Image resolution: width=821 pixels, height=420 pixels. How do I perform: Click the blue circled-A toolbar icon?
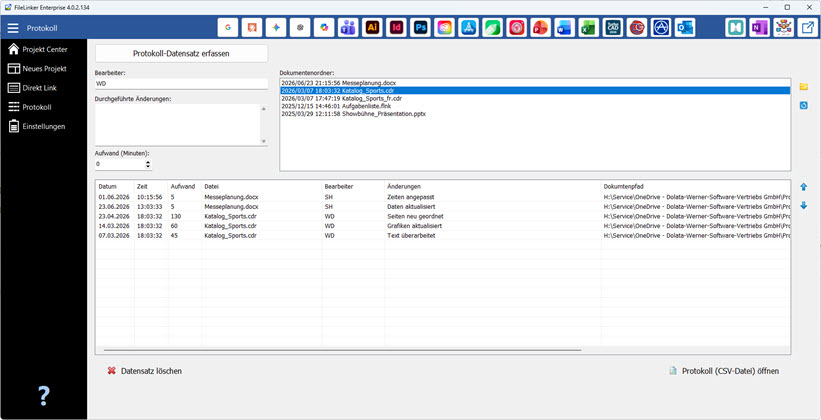[661, 28]
